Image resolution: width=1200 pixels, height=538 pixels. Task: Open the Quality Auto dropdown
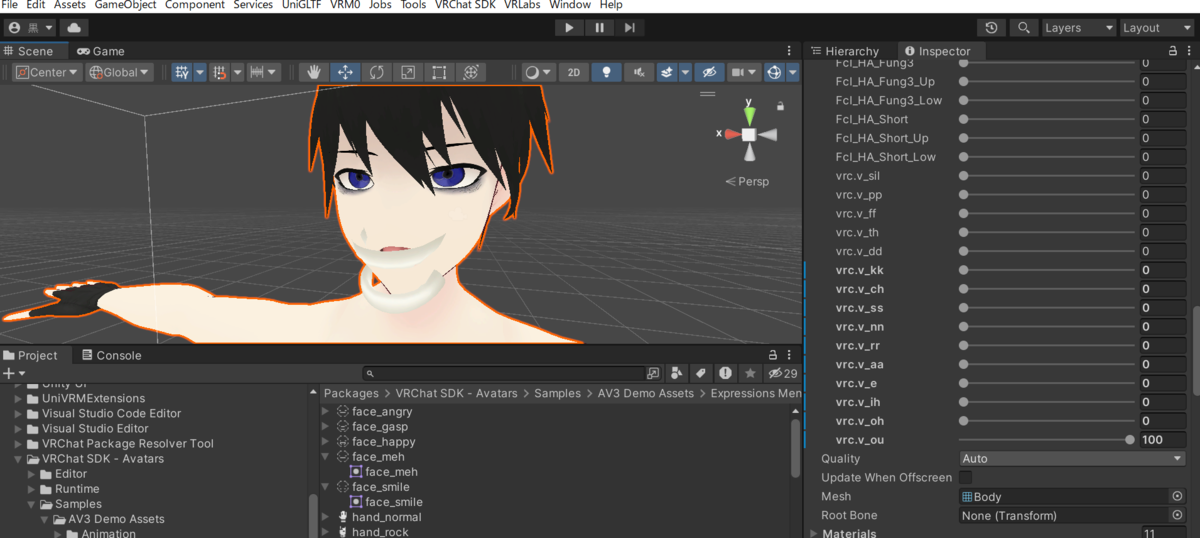click(x=1072, y=458)
